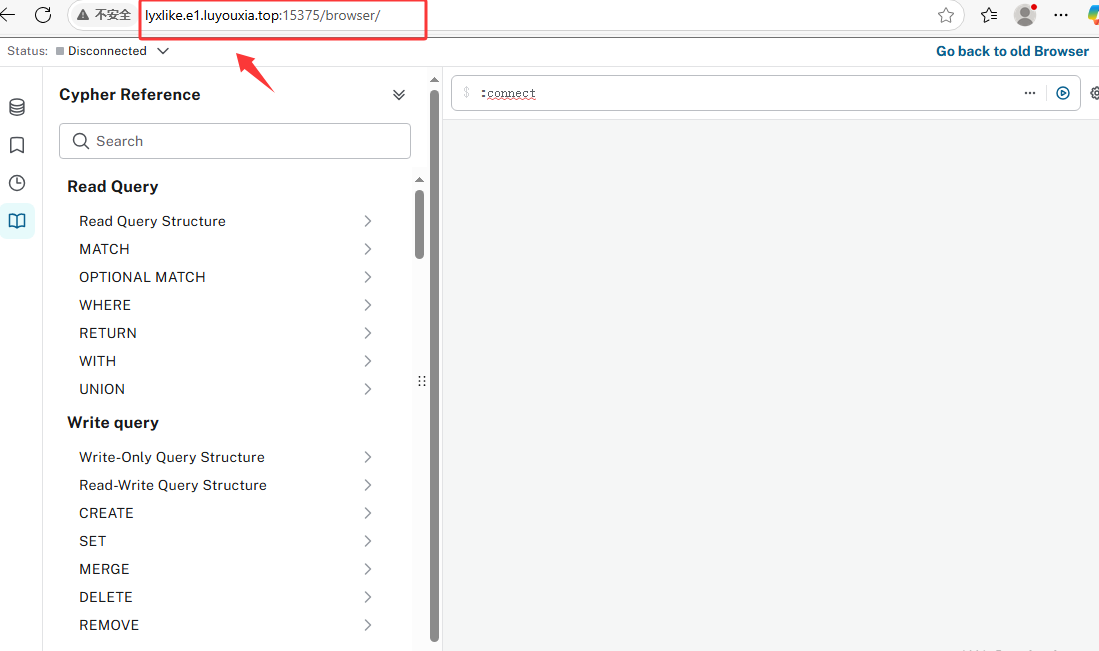Click the browser back arrow

pyautogui.click(x=8, y=15)
